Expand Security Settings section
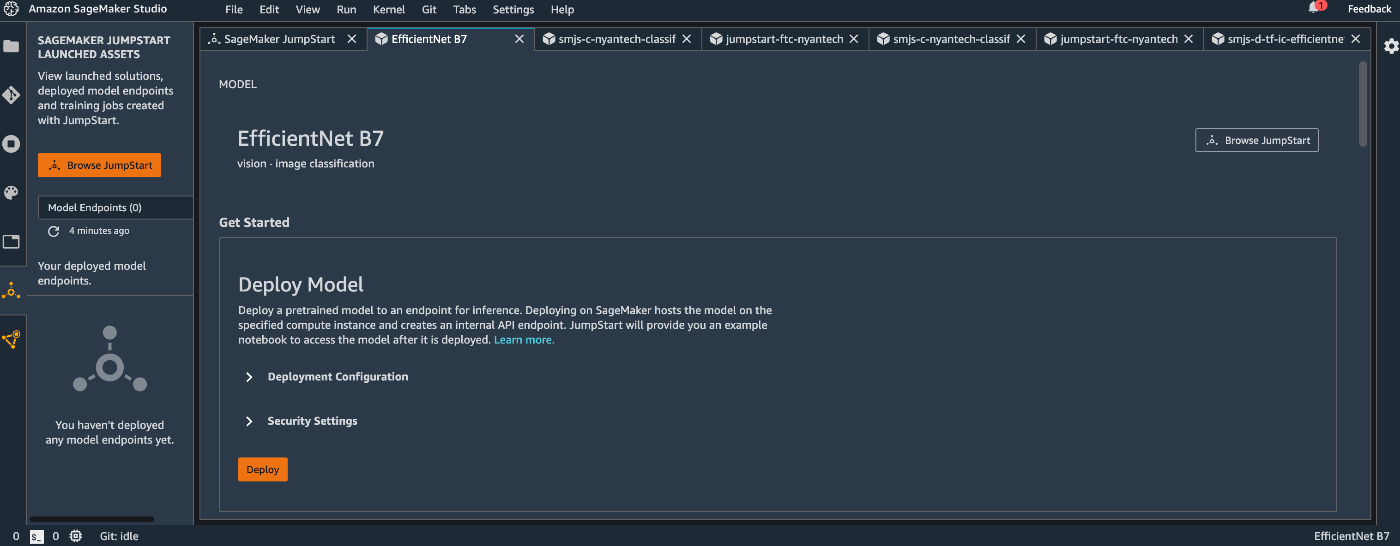Viewport: 1400px width, 546px height. tap(248, 421)
